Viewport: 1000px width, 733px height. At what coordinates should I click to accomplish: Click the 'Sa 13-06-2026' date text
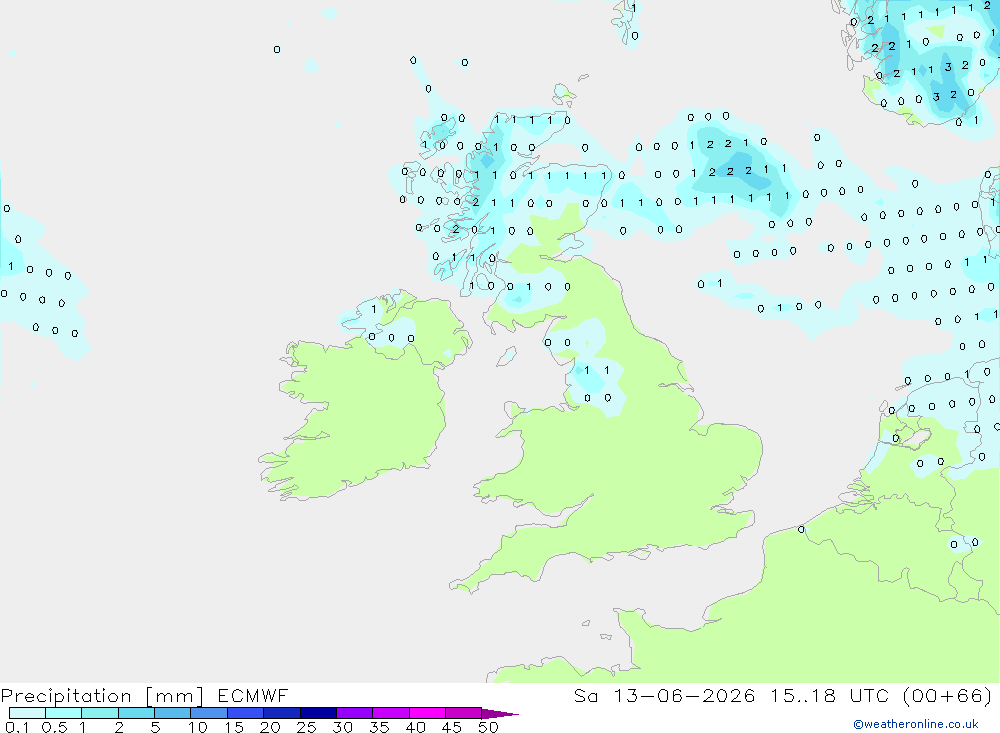coord(665,695)
